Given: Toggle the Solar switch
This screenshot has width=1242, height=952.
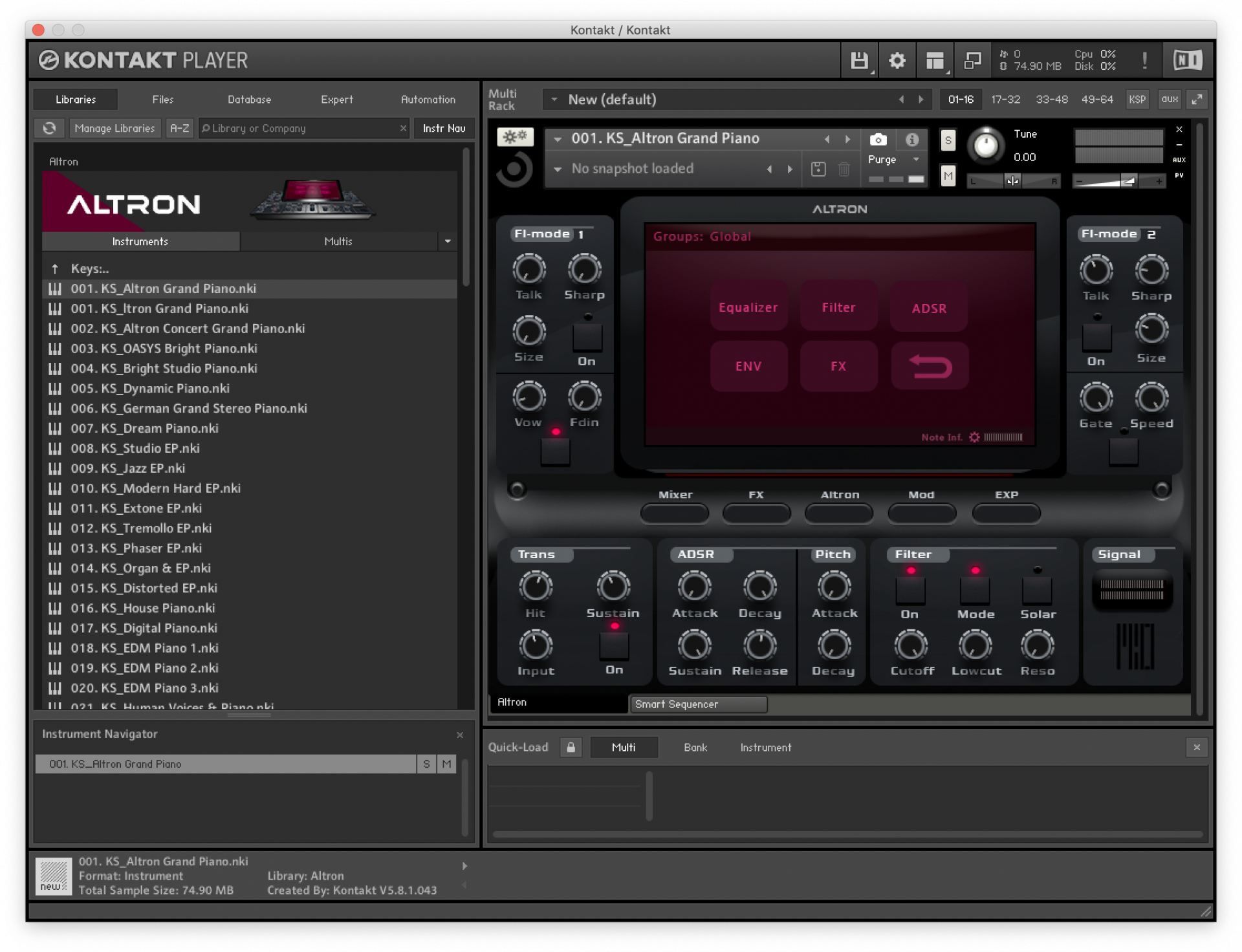Looking at the screenshot, I should point(1037,589).
